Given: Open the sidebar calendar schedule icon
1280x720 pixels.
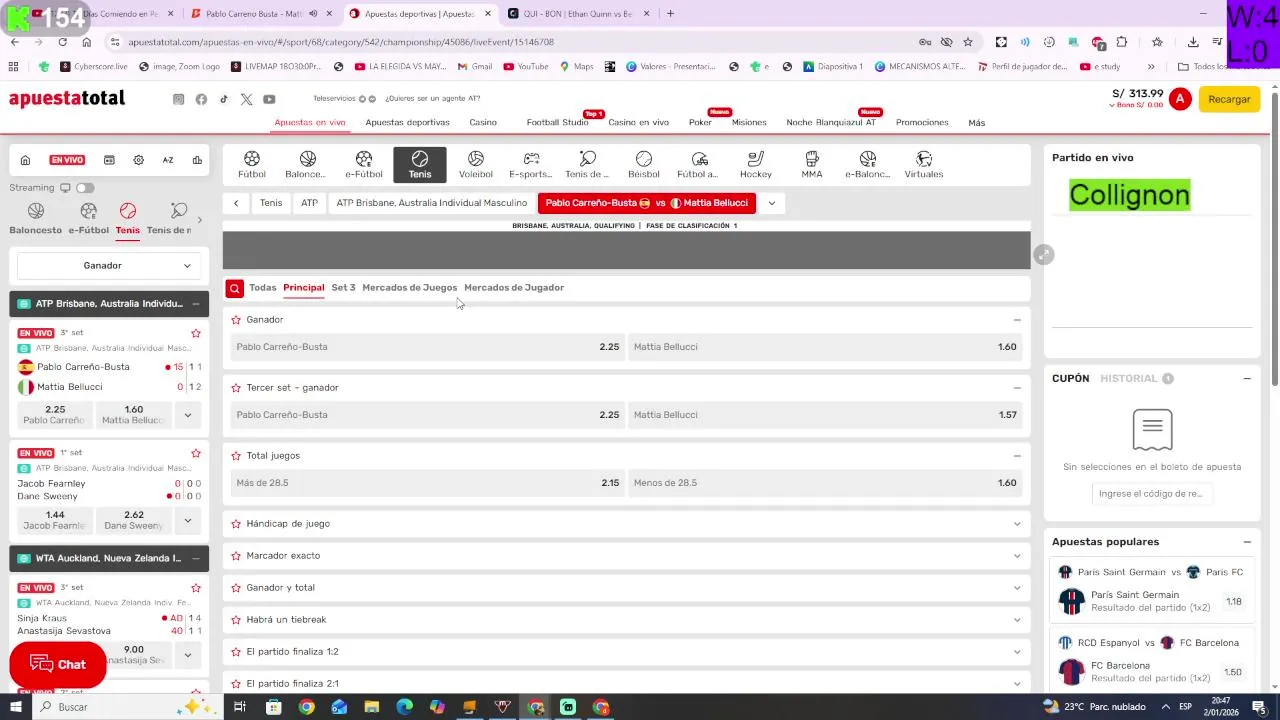Looking at the screenshot, I should 109,160.
